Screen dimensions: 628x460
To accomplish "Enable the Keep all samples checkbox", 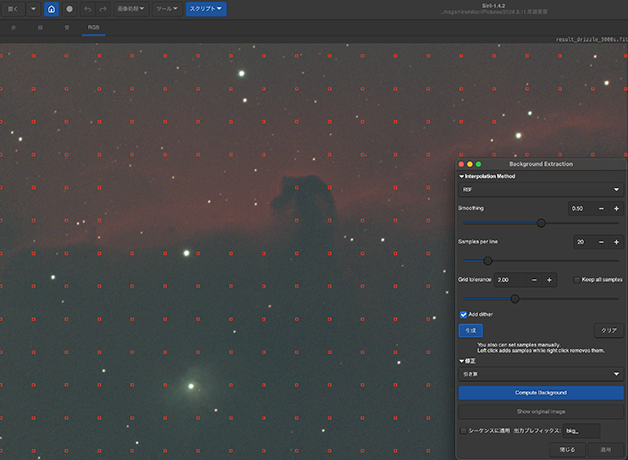I will (x=577, y=280).
